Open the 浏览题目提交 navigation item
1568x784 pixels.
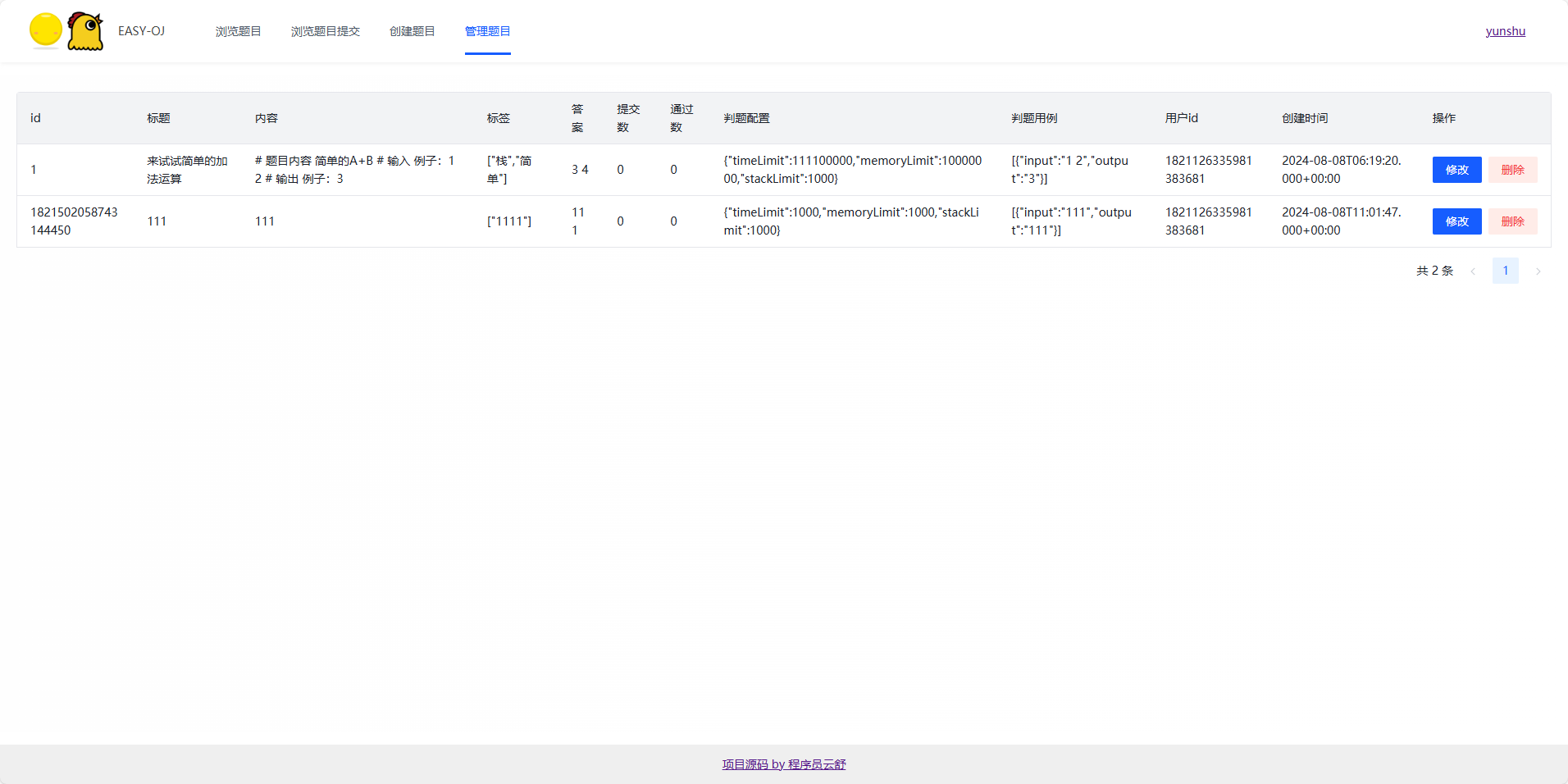click(326, 31)
